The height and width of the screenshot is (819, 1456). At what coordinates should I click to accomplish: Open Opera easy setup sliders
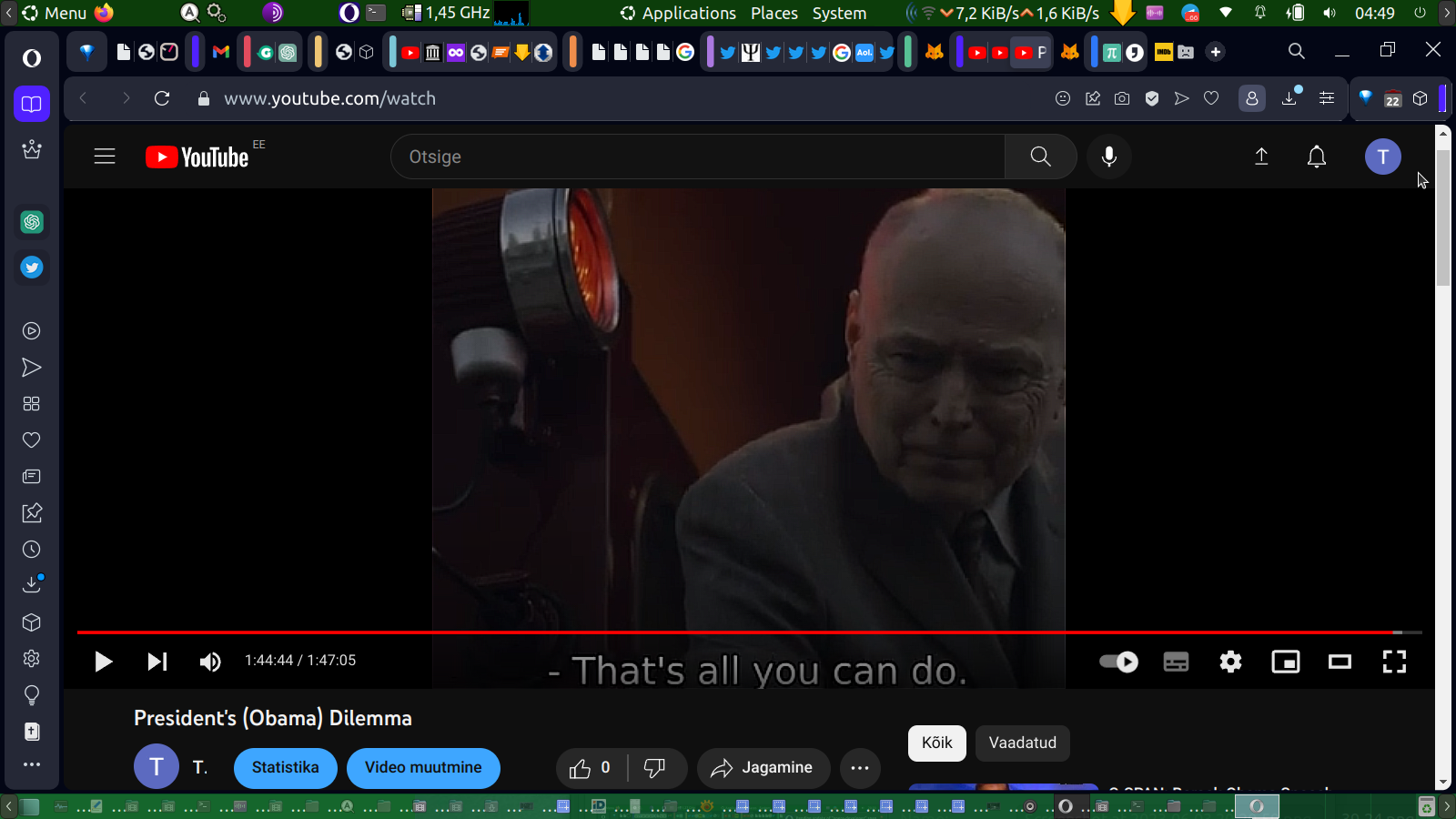1327,98
